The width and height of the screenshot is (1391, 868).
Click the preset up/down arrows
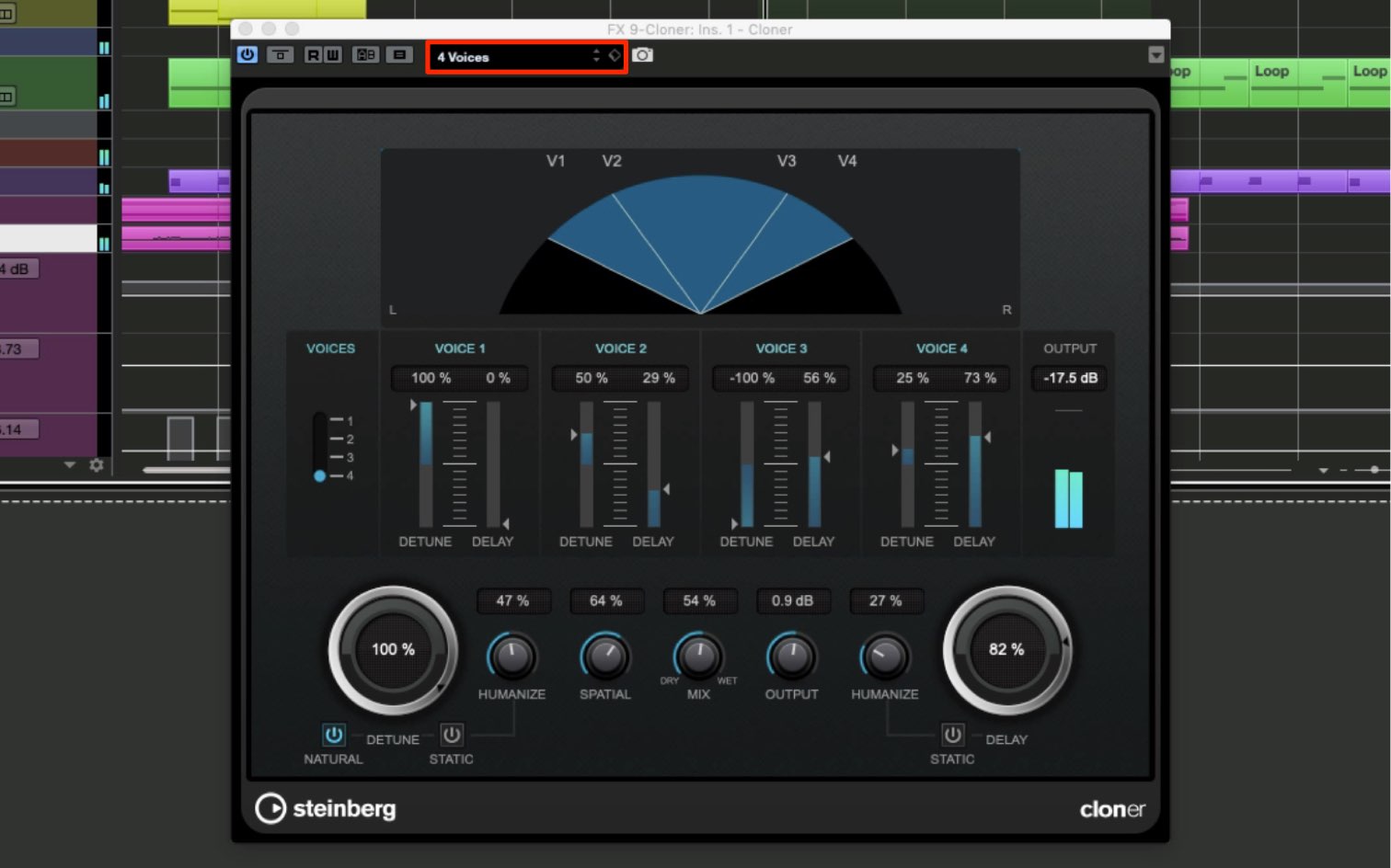tap(596, 56)
